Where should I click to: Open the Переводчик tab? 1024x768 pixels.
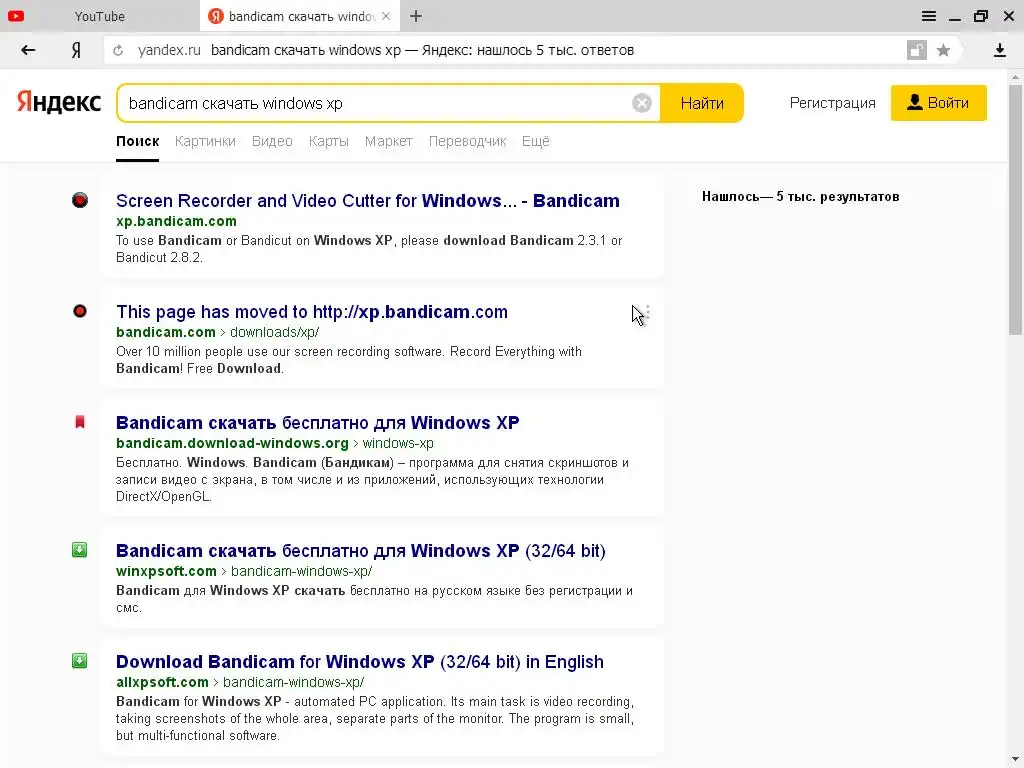pos(467,141)
